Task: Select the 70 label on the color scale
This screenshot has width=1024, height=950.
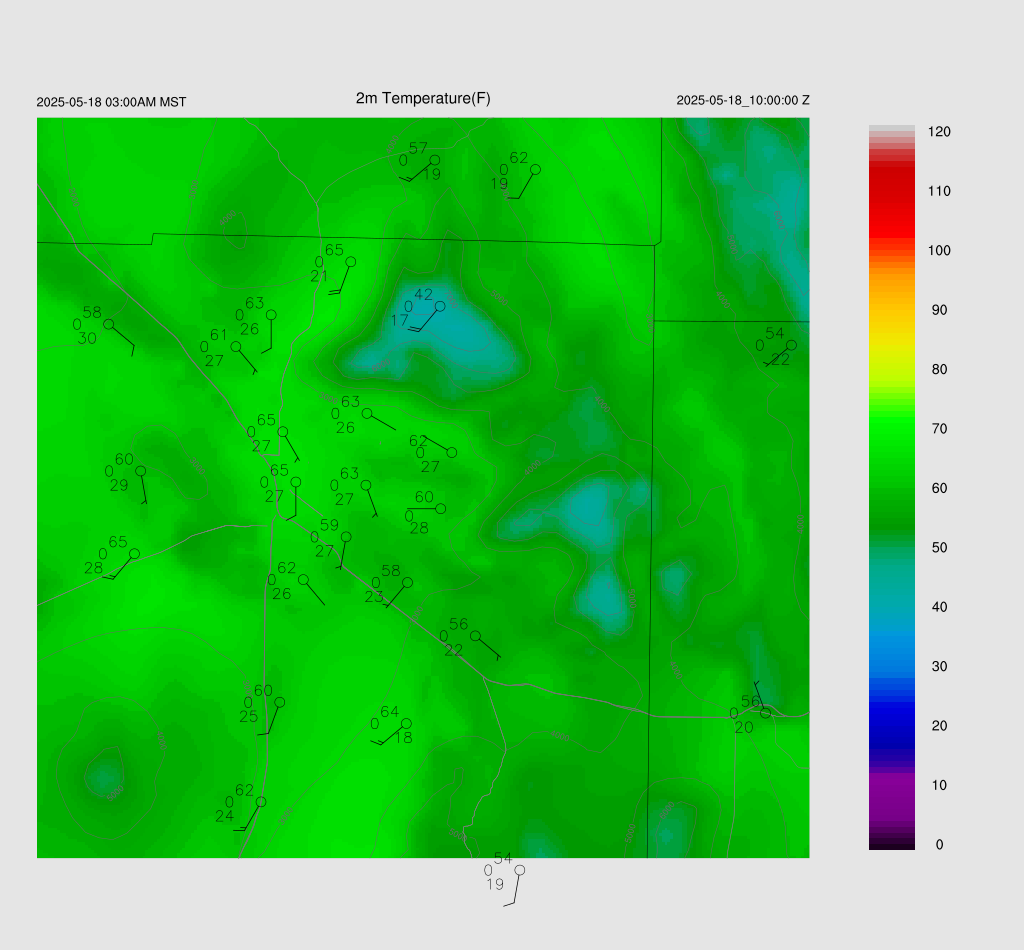Action: (939, 429)
